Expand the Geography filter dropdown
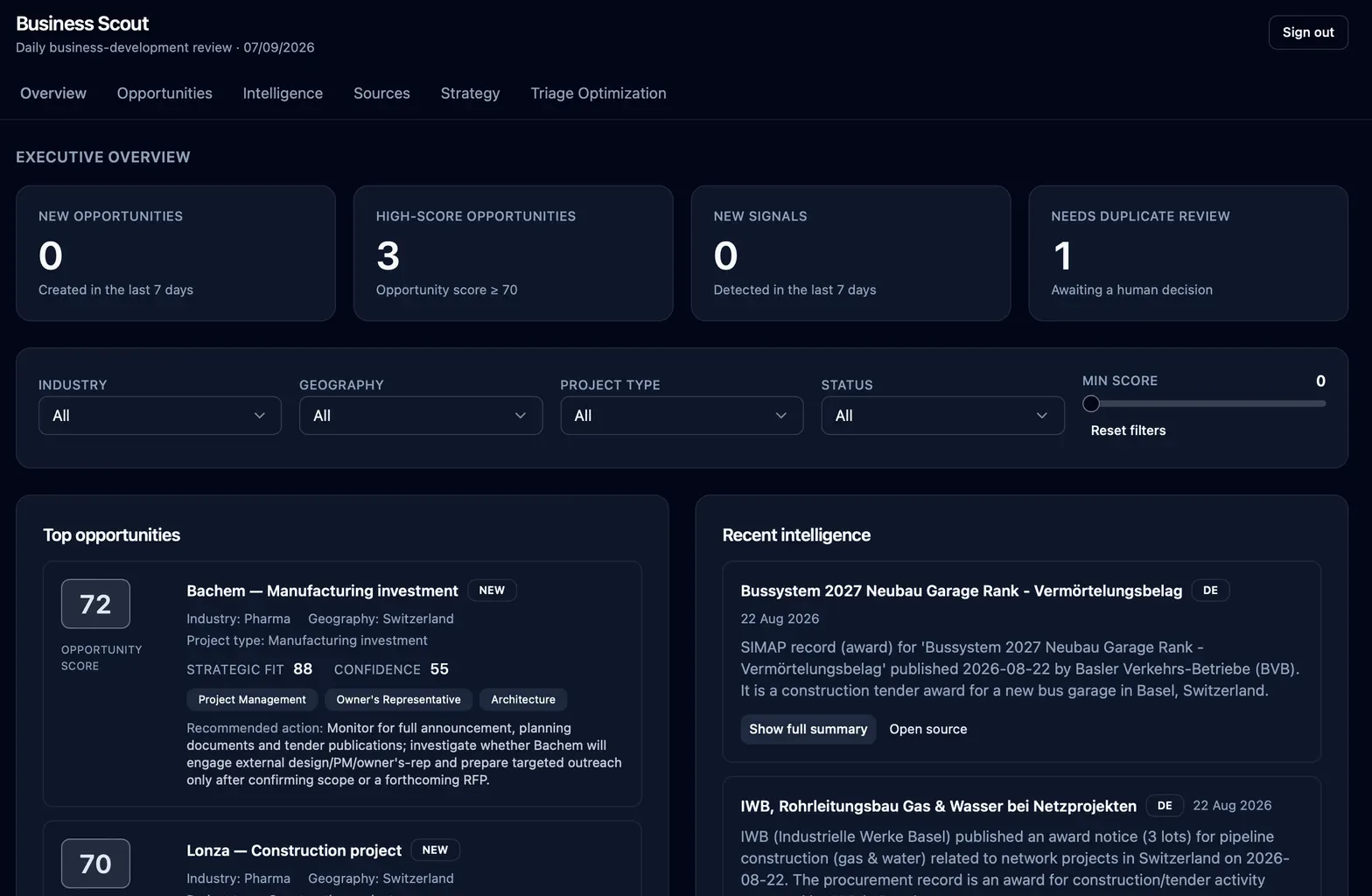The image size is (1372, 896). click(421, 416)
